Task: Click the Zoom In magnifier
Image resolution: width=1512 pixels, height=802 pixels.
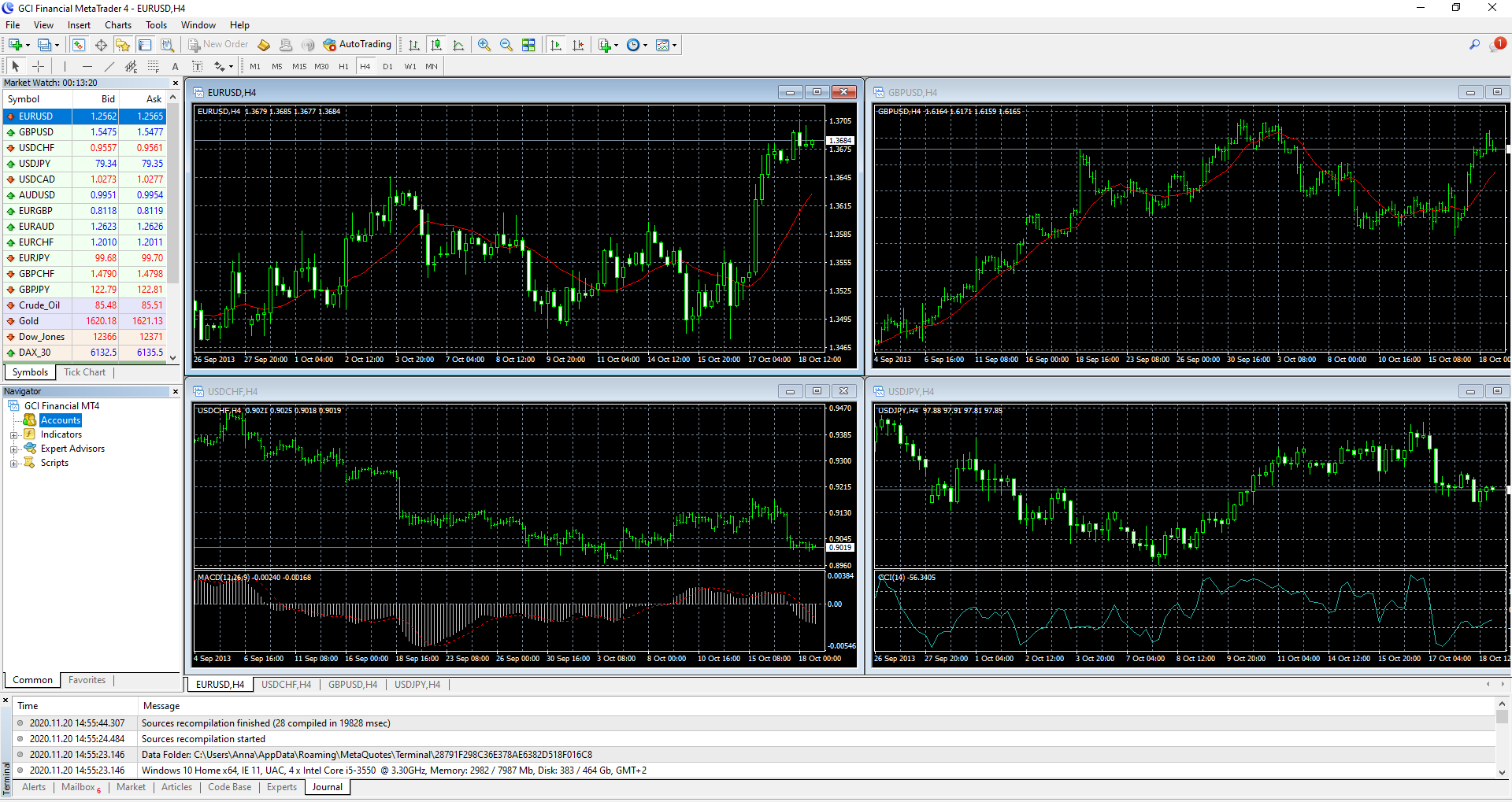Action: 484,45
